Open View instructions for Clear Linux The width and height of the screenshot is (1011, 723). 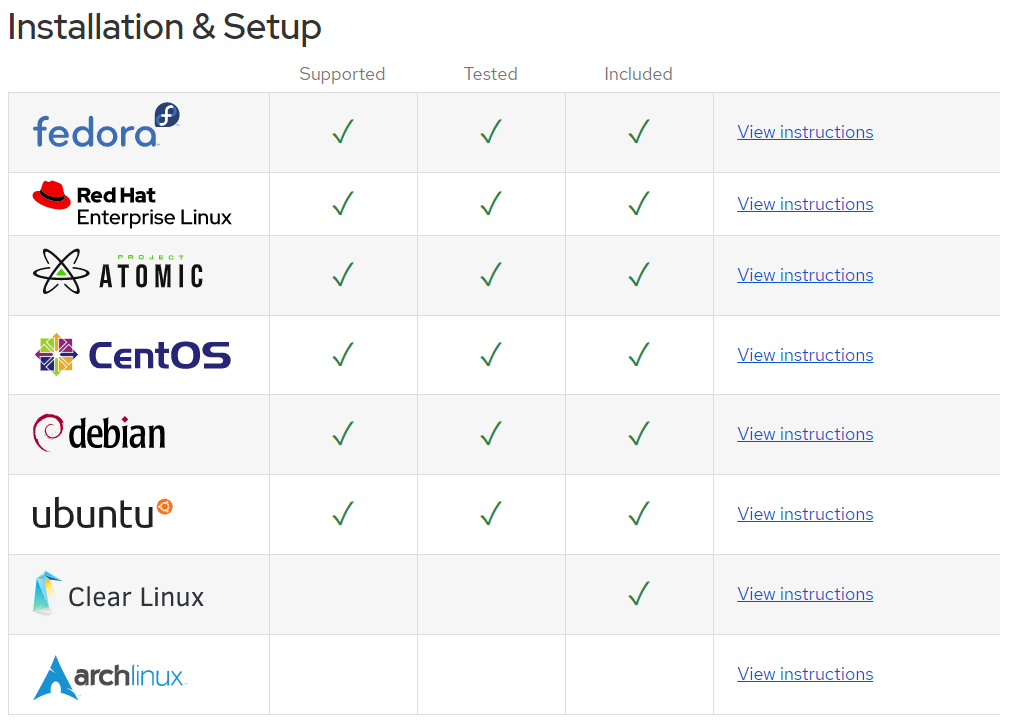805,594
